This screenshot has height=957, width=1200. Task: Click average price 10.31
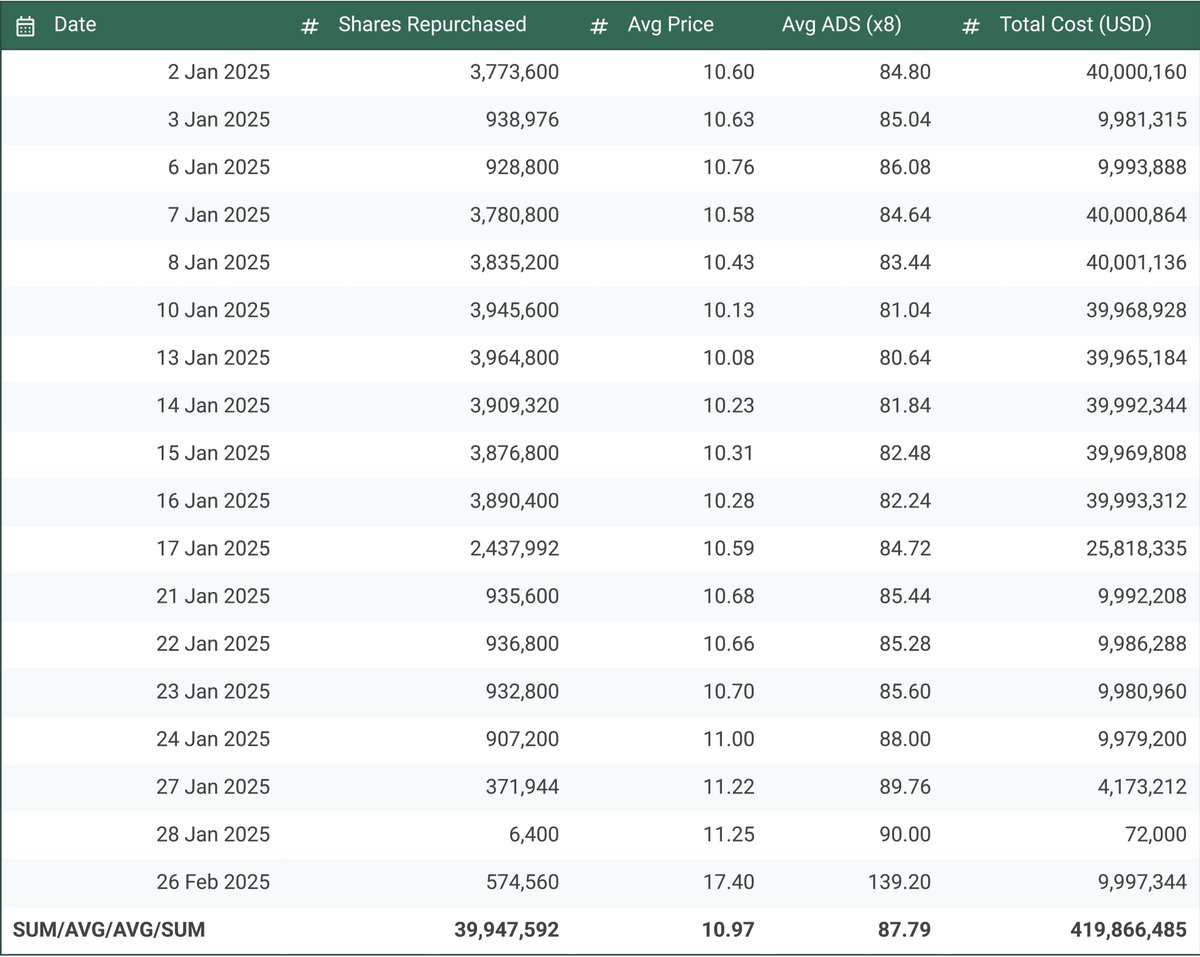729,453
